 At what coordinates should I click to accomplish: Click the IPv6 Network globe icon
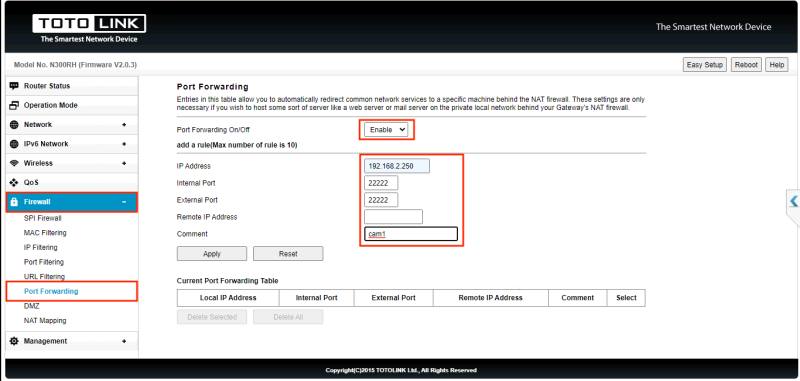(14, 144)
